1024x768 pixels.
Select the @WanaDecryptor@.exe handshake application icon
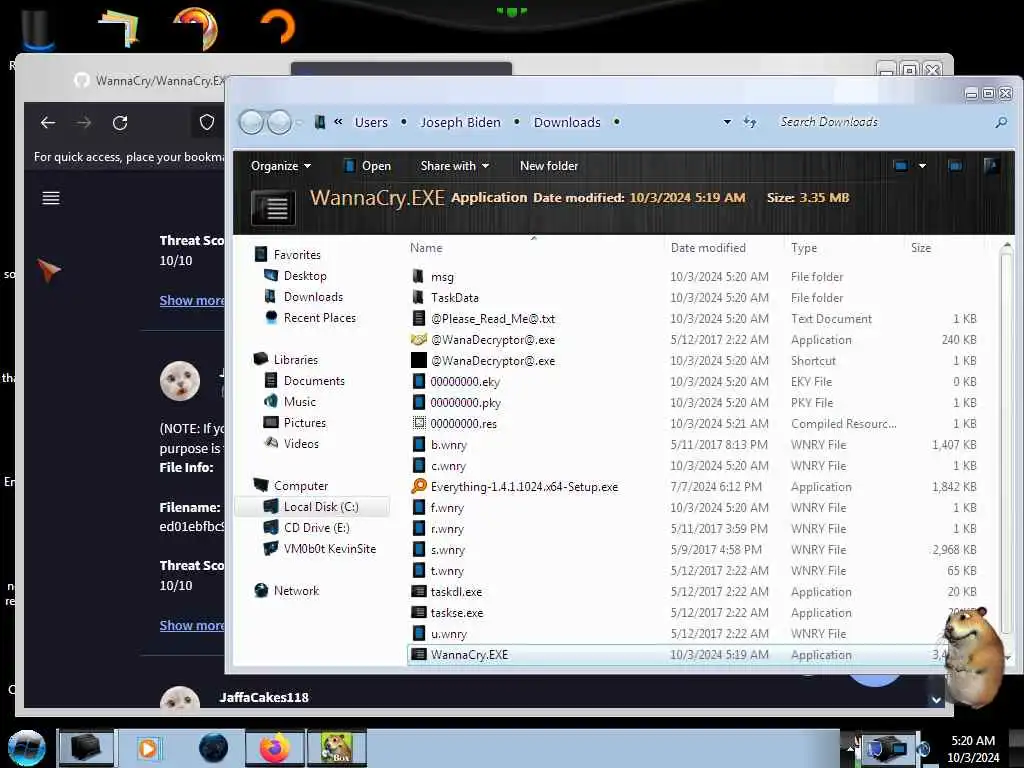419,340
